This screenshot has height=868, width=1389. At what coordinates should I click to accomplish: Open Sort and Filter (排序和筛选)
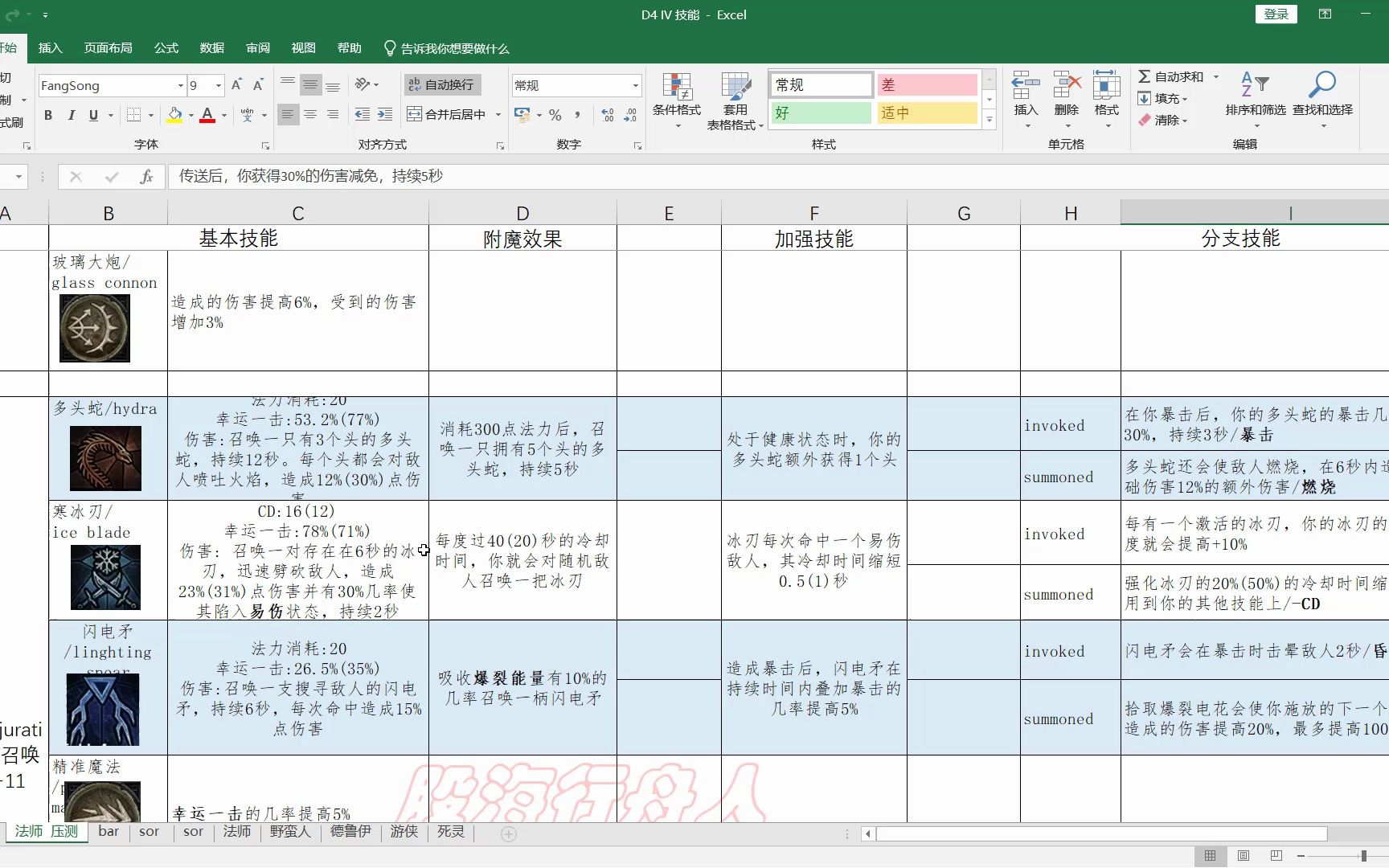[x=1256, y=100]
